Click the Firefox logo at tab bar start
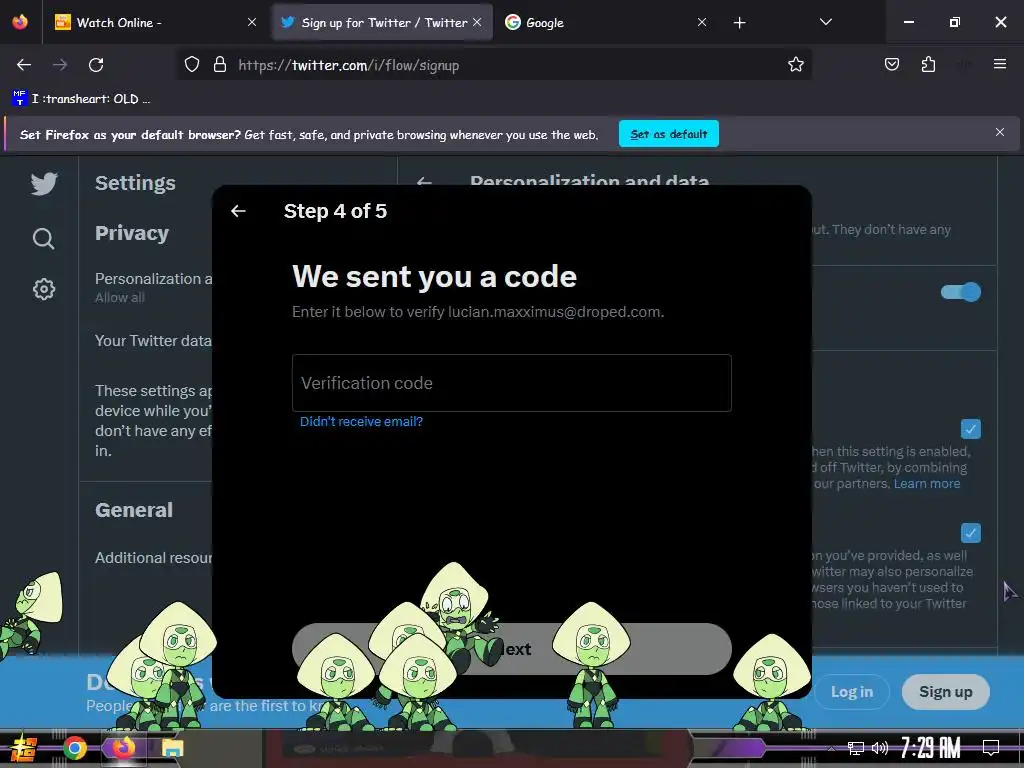Image resolution: width=1024 pixels, height=768 pixels. click(x=20, y=22)
